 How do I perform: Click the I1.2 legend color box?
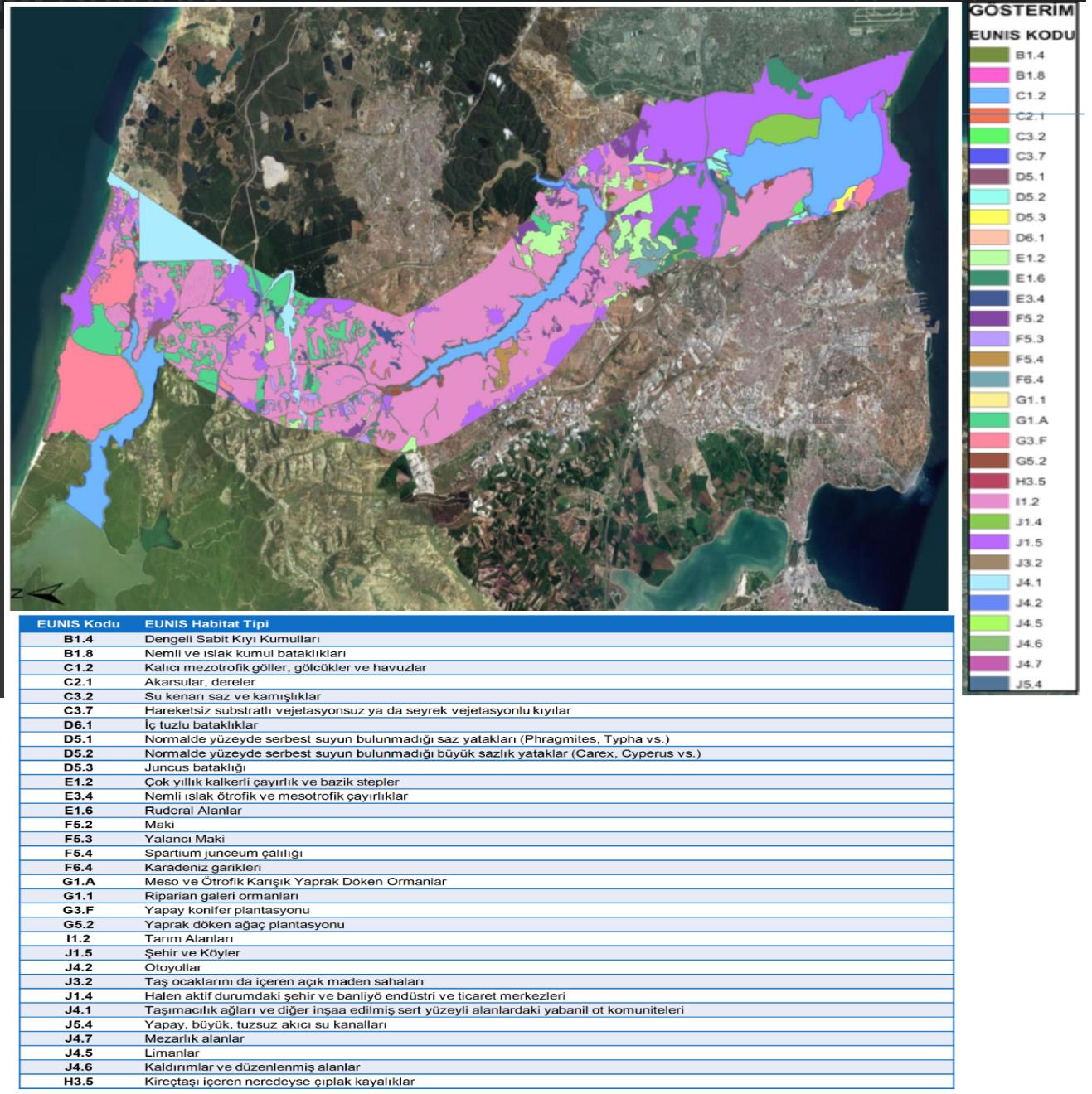(x=990, y=502)
